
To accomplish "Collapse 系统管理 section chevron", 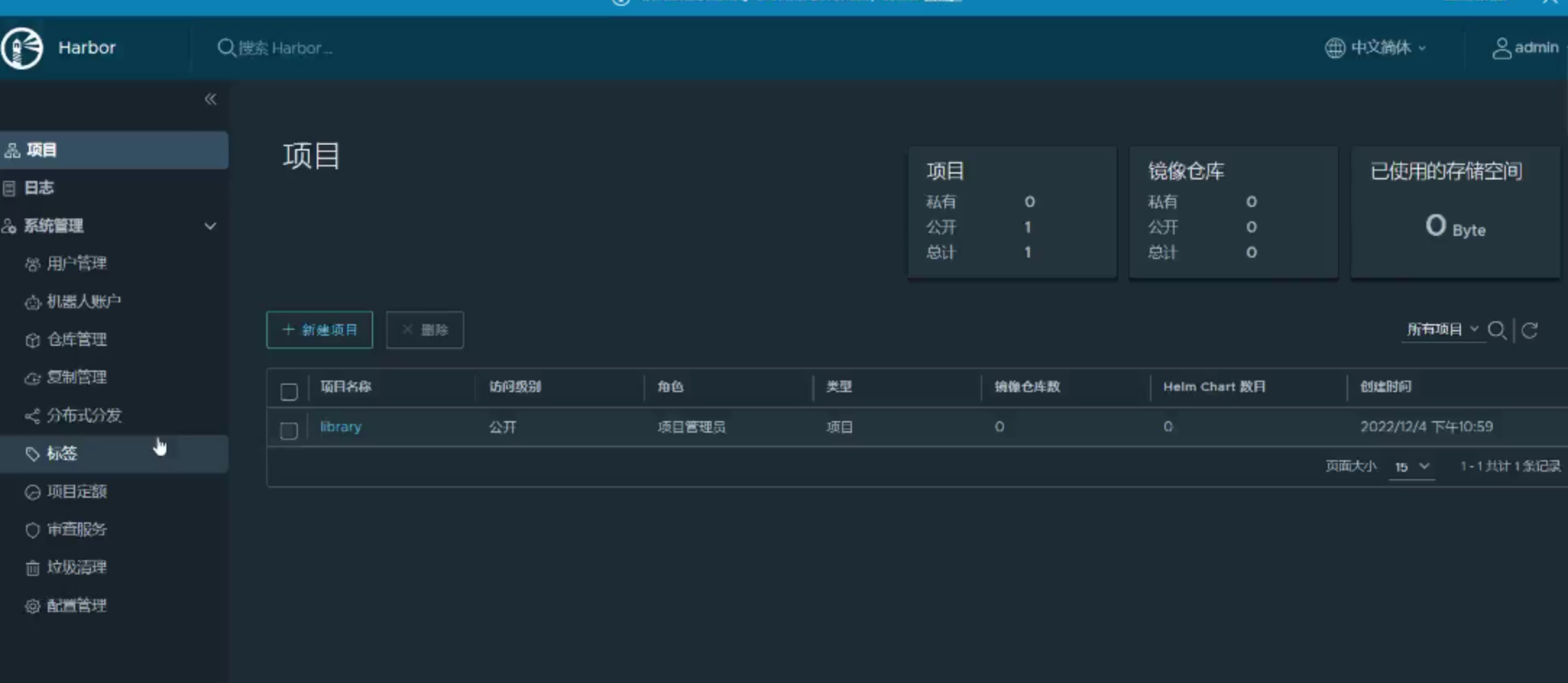I will [210, 226].
